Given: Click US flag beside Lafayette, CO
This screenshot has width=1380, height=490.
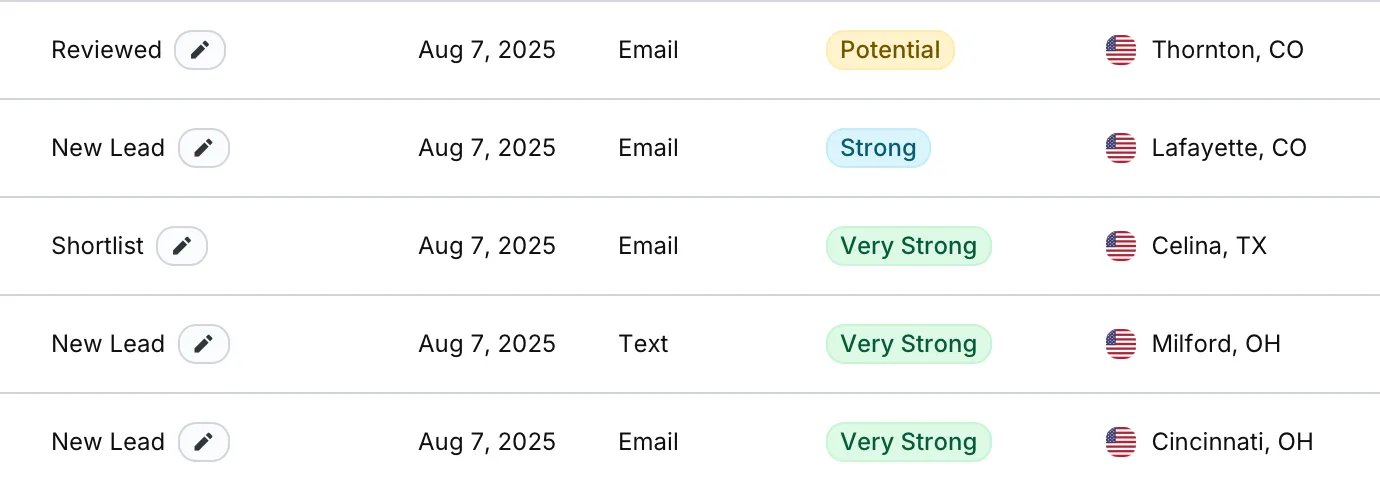Looking at the screenshot, I should pos(1121,148).
